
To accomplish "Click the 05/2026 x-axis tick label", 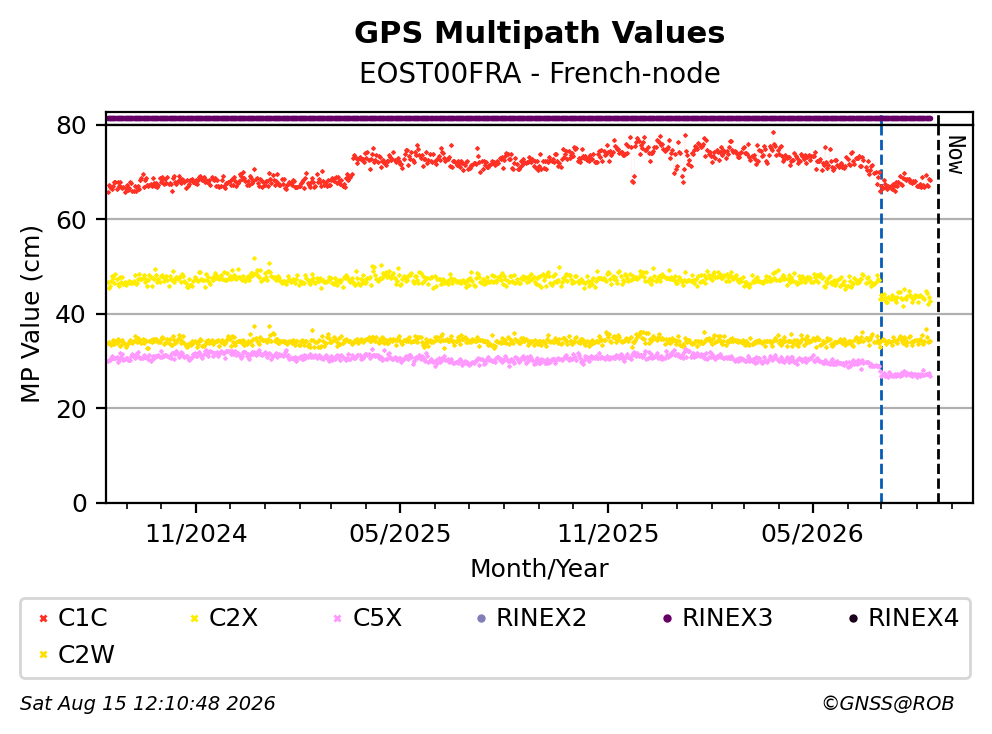I will click(812, 534).
